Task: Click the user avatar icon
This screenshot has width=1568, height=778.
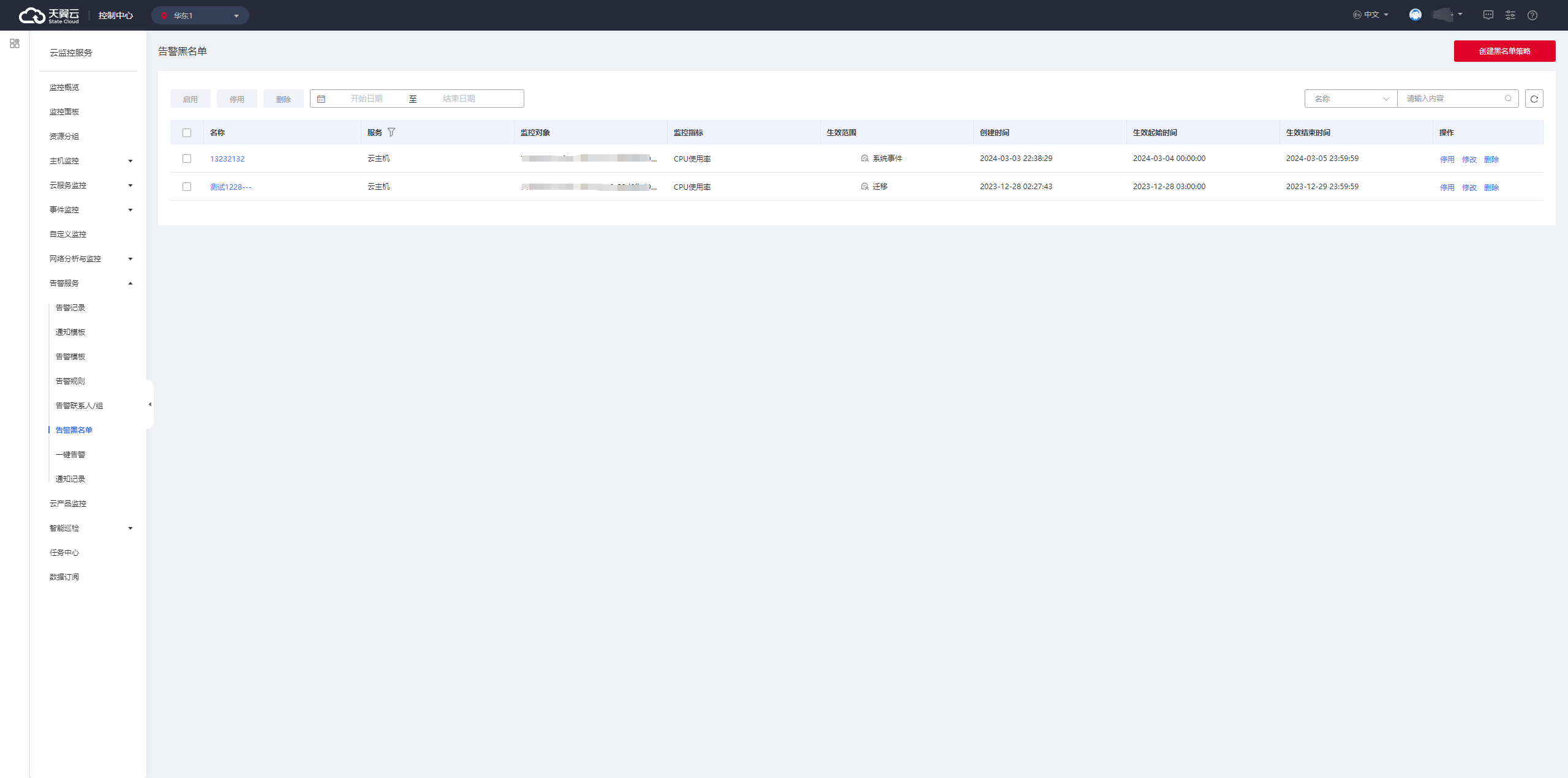Action: [x=1415, y=15]
